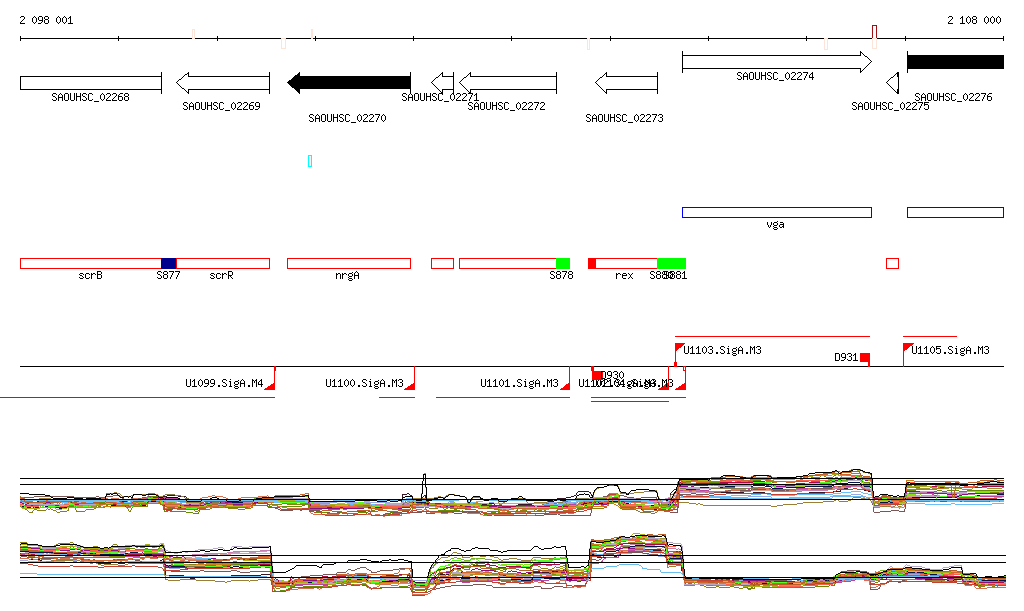This screenshot has height=611, width=1024.
Task: Select the SAOUHSC_02272 gene arrow
Action: (x=507, y=83)
